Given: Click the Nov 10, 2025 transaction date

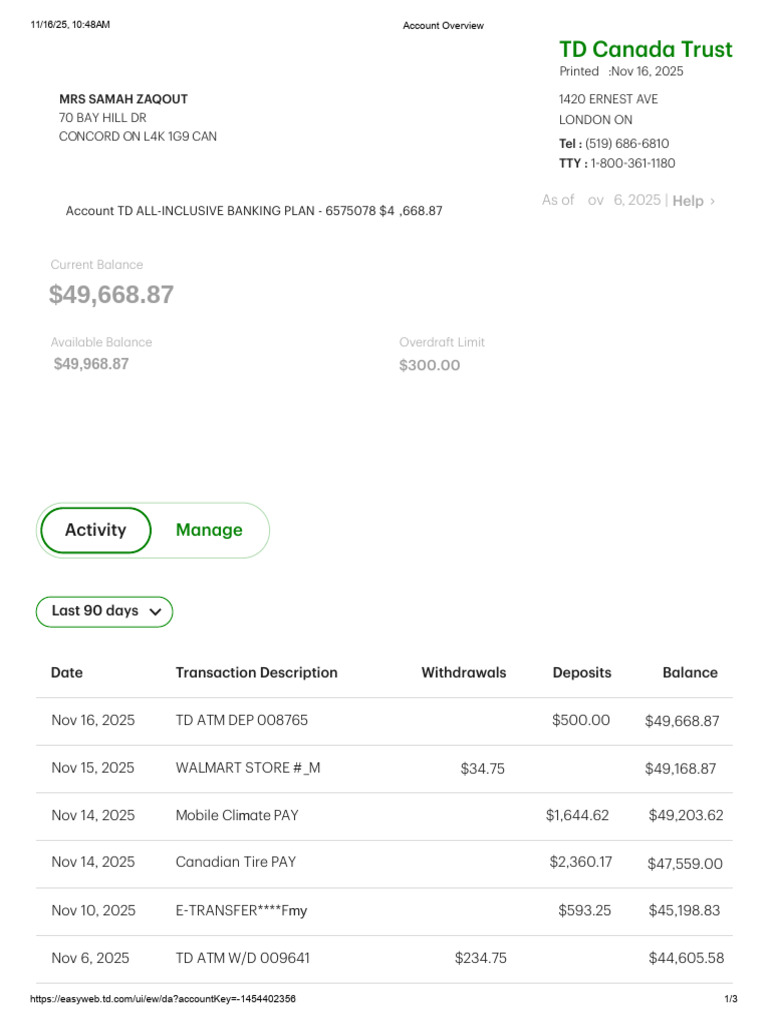Looking at the screenshot, I should point(93,910).
